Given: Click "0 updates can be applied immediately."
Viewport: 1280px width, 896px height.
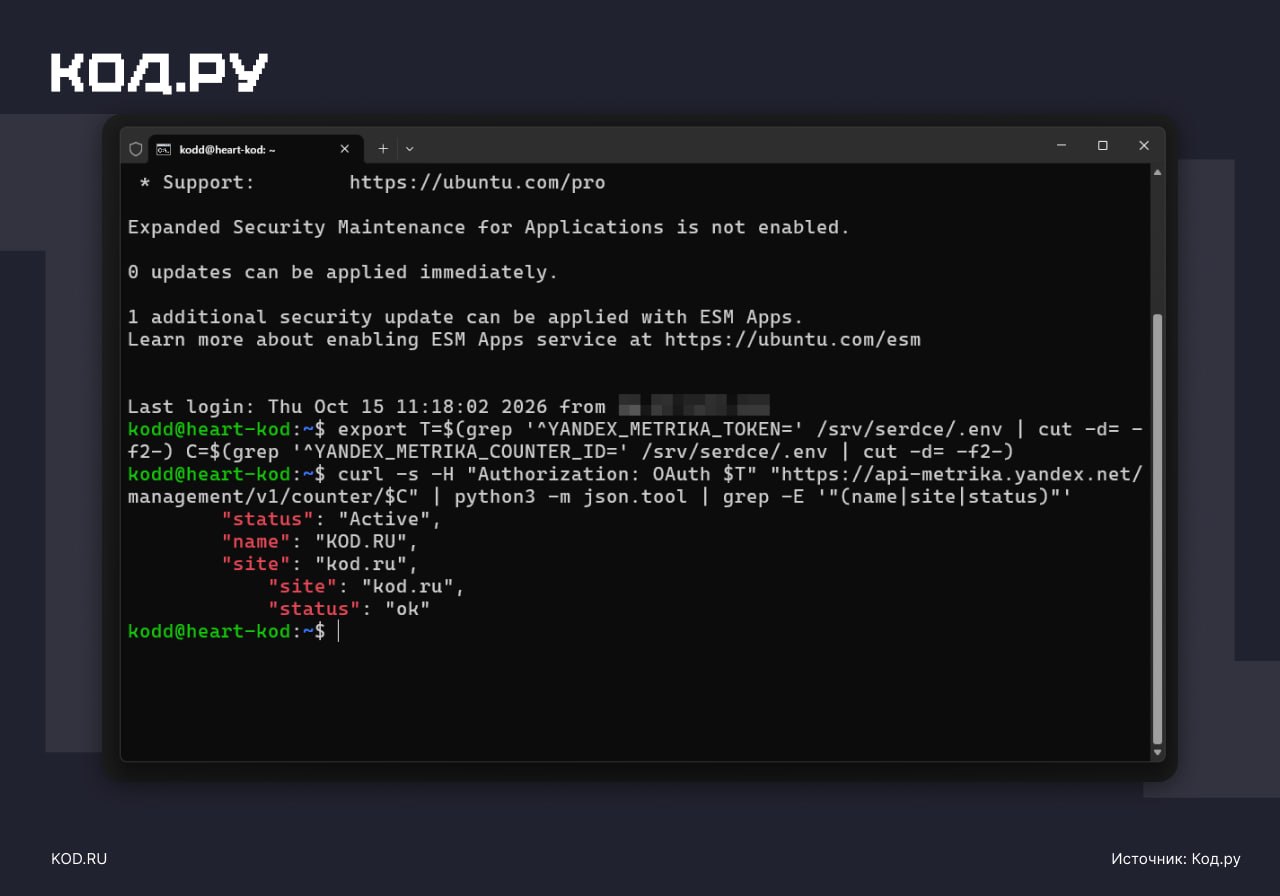Looking at the screenshot, I should tap(343, 272).
